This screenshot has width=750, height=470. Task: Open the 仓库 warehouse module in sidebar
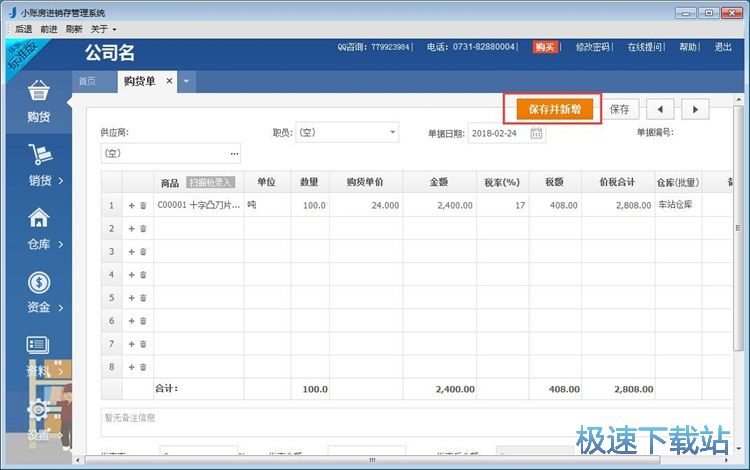[39, 229]
